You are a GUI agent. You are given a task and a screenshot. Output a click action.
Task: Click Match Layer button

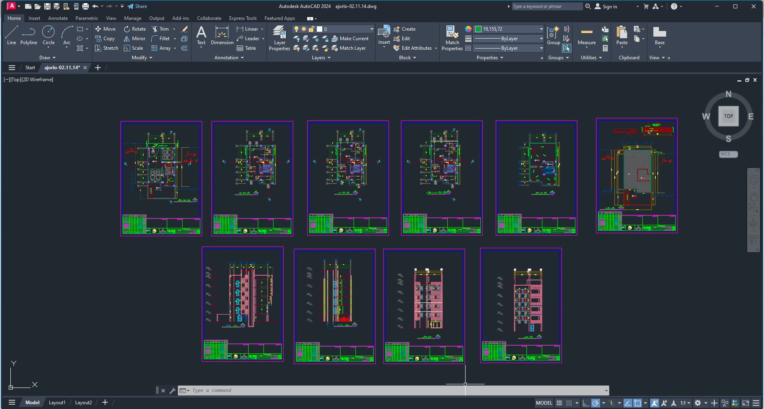point(349,48)
